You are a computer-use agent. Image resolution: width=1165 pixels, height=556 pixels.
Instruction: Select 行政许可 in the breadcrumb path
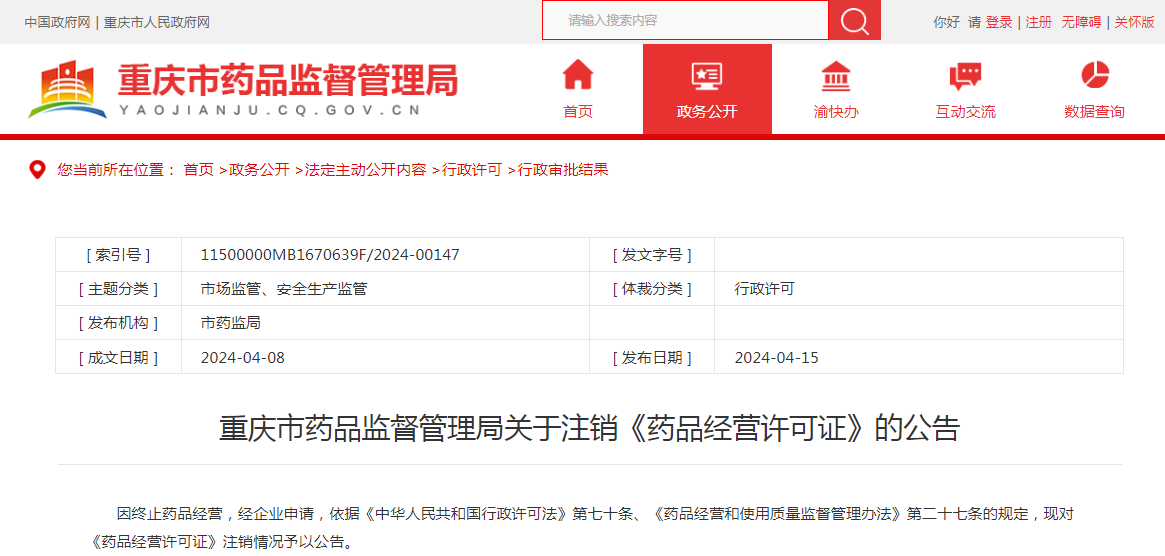point(472,170)
